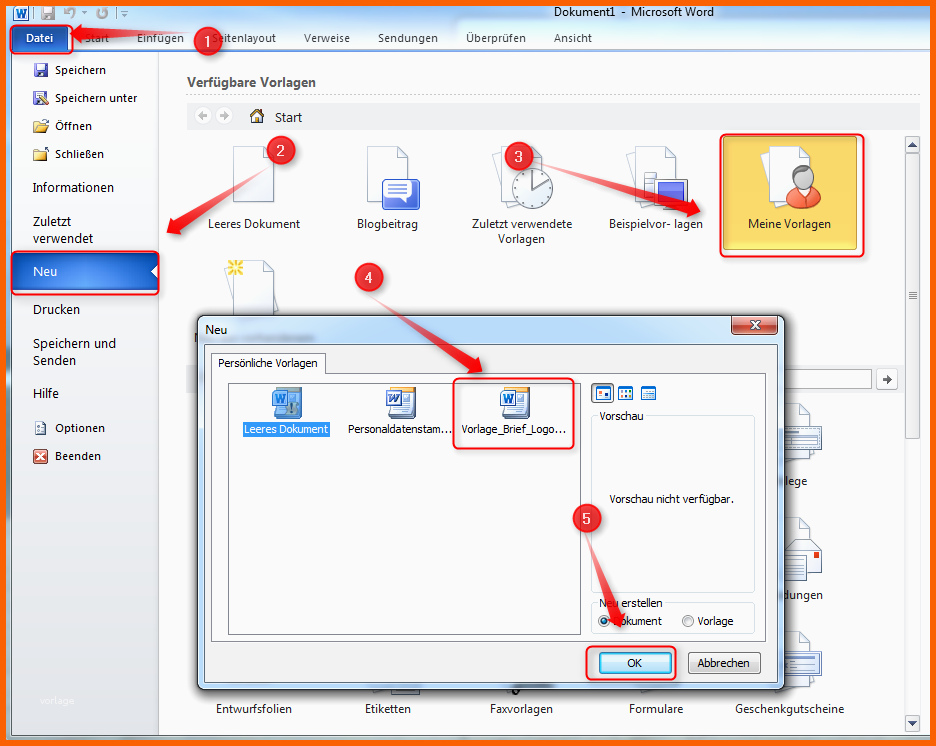Select the Blogbeitrag template icon
This screenshot has width=936, height=746.
(388, 178)
